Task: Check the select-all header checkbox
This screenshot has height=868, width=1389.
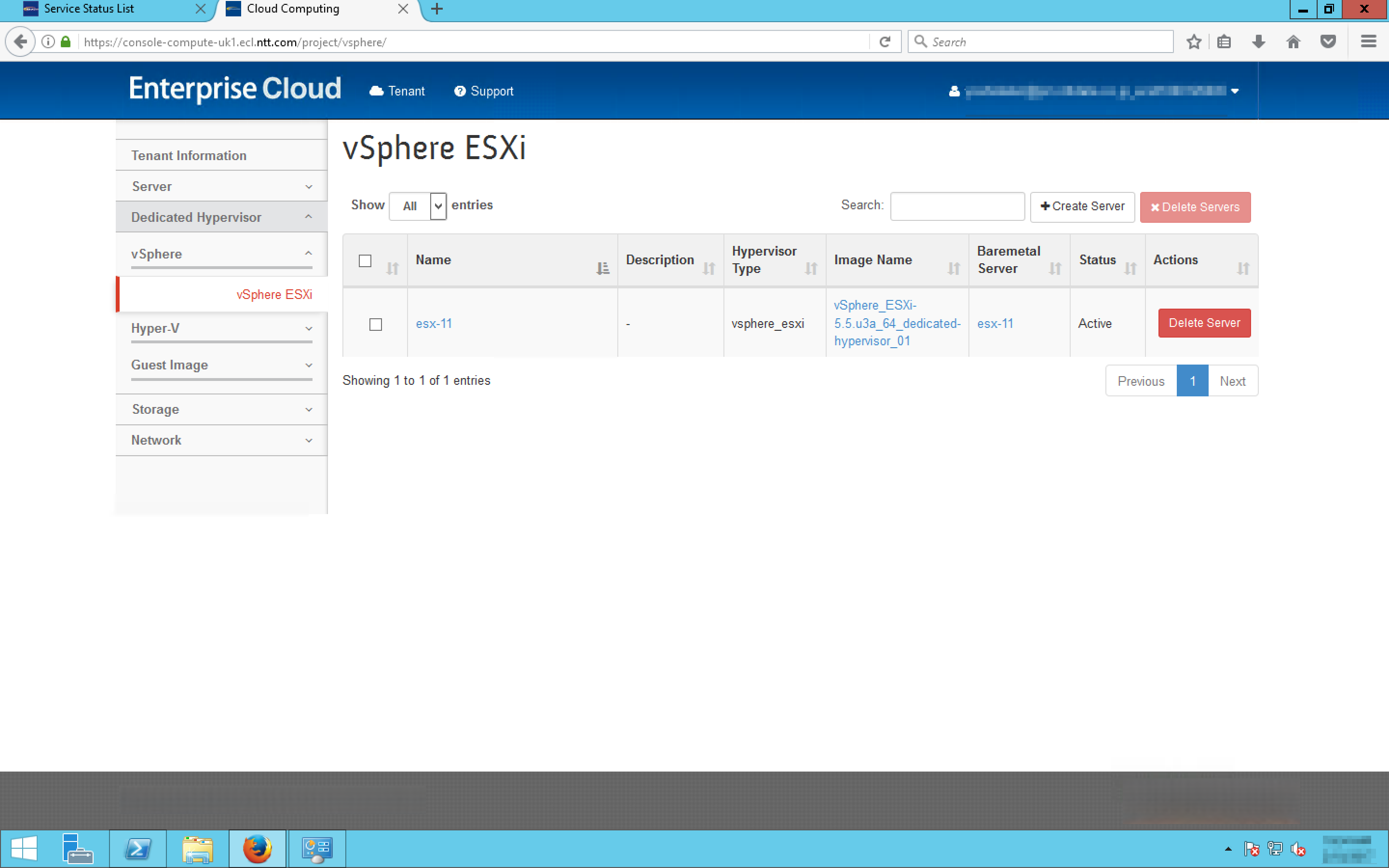Action: point(365,260)
